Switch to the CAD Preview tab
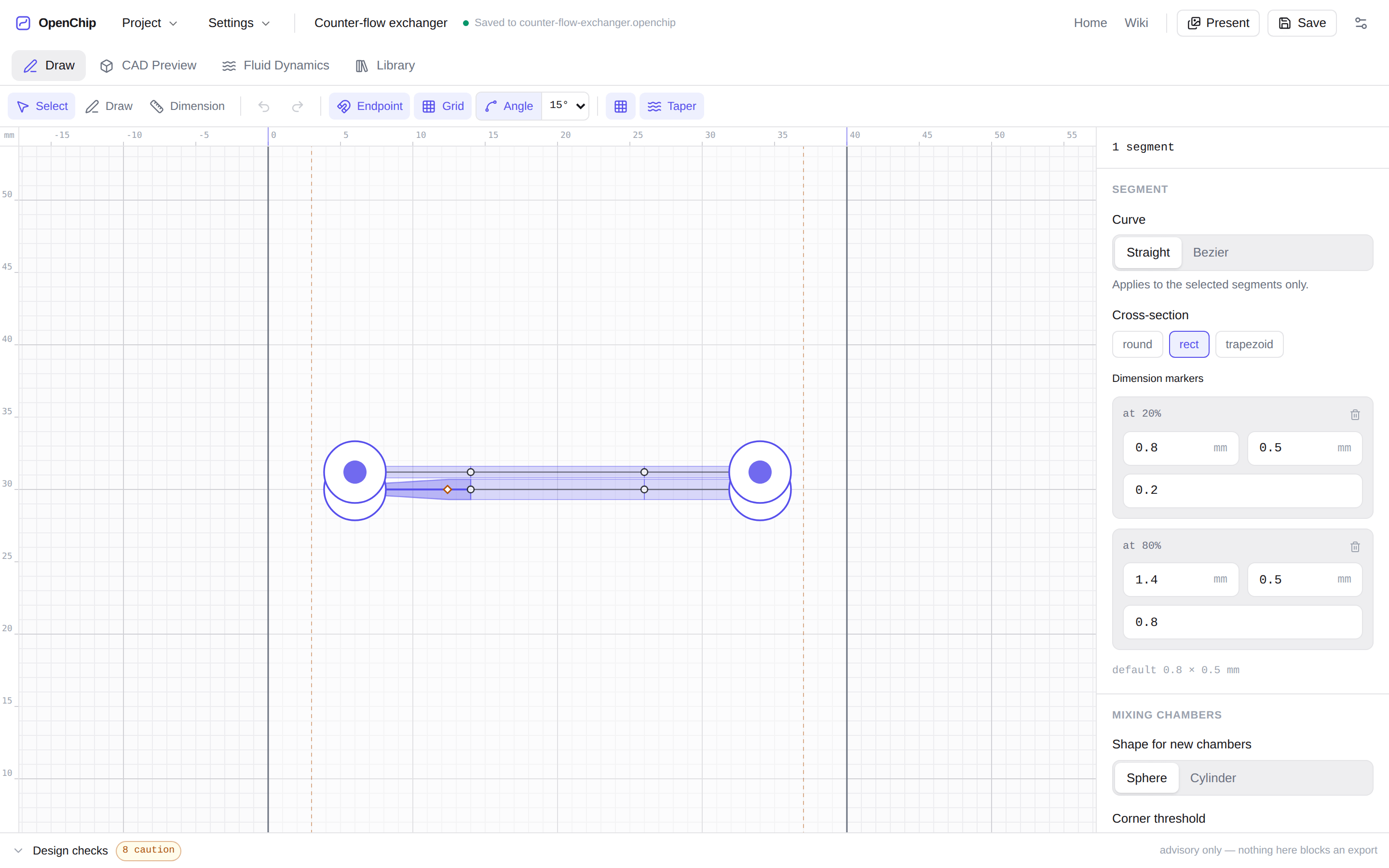This screenshot has height=868, width=1389. (x=148, y=66)
